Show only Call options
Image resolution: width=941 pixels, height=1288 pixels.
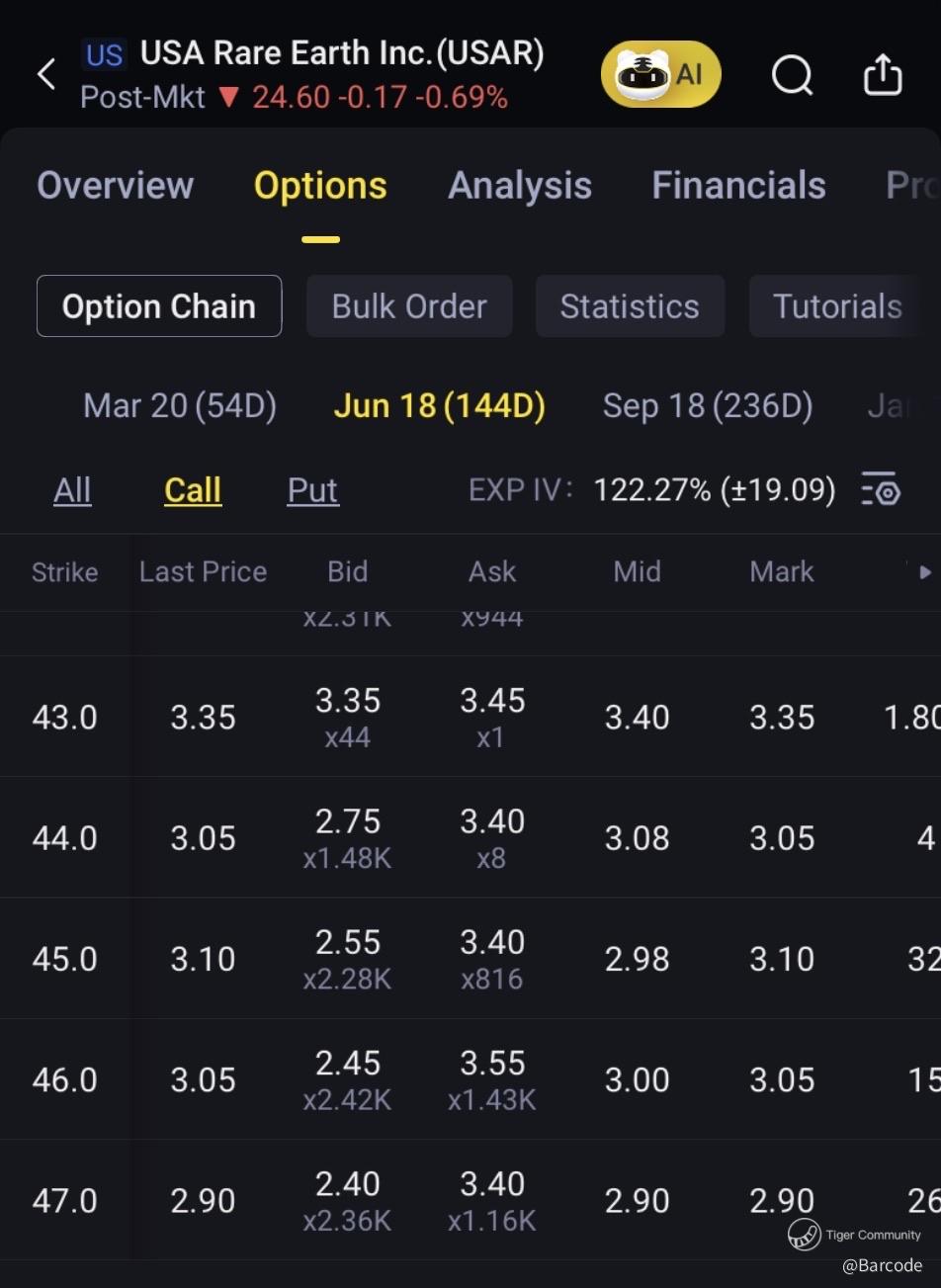point(193,490)
